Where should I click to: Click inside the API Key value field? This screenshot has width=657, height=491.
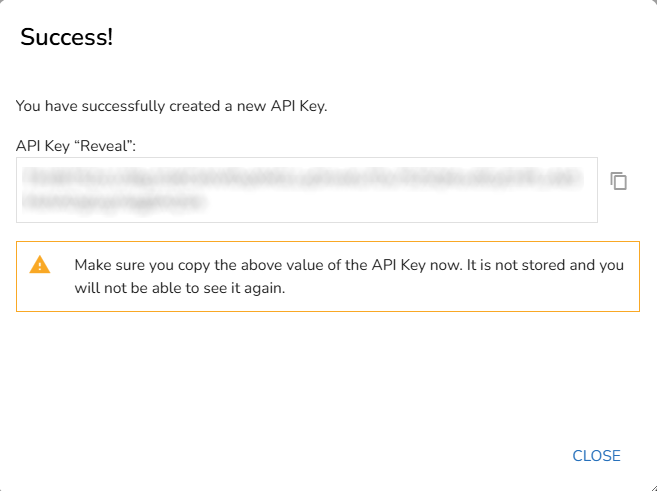pos(306,189)
